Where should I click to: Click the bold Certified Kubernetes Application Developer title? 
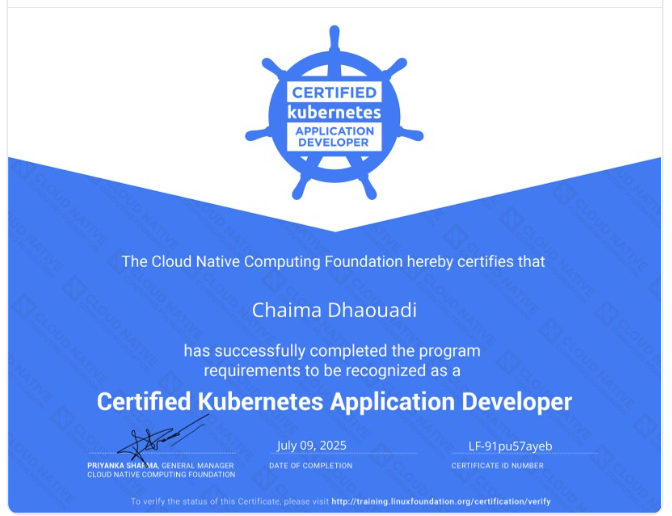click(x=334, y=402)
